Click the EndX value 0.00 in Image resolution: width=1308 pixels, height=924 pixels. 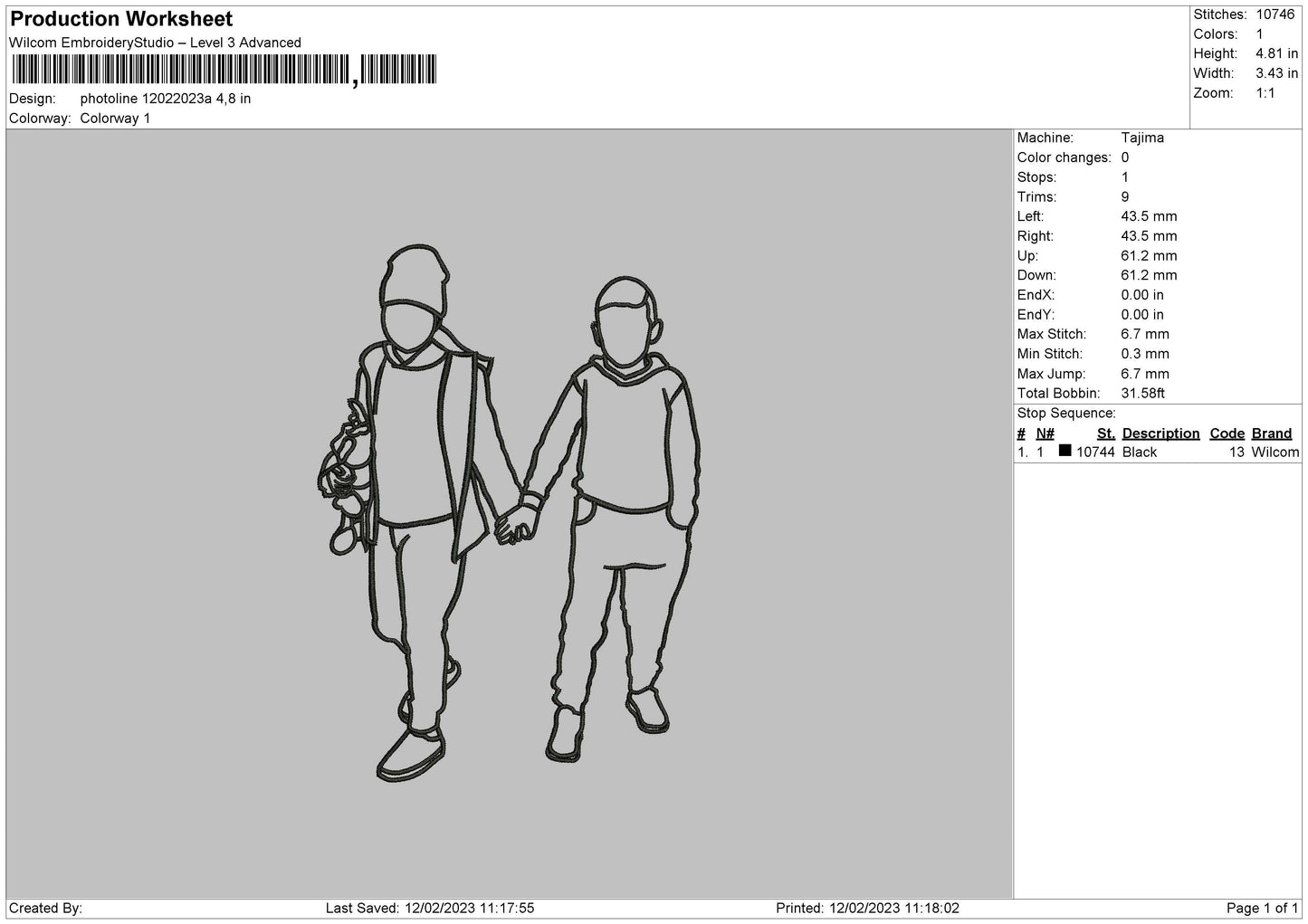coord(1142,295)
